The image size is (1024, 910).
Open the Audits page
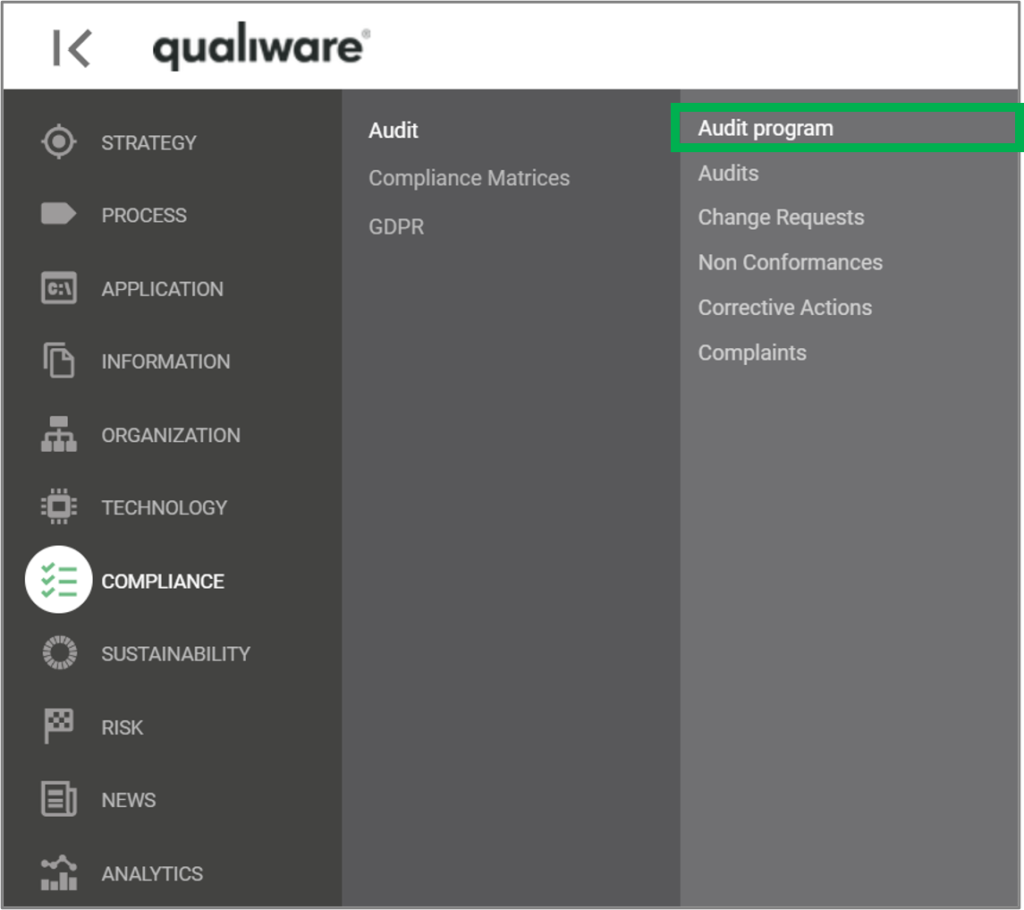728,173
